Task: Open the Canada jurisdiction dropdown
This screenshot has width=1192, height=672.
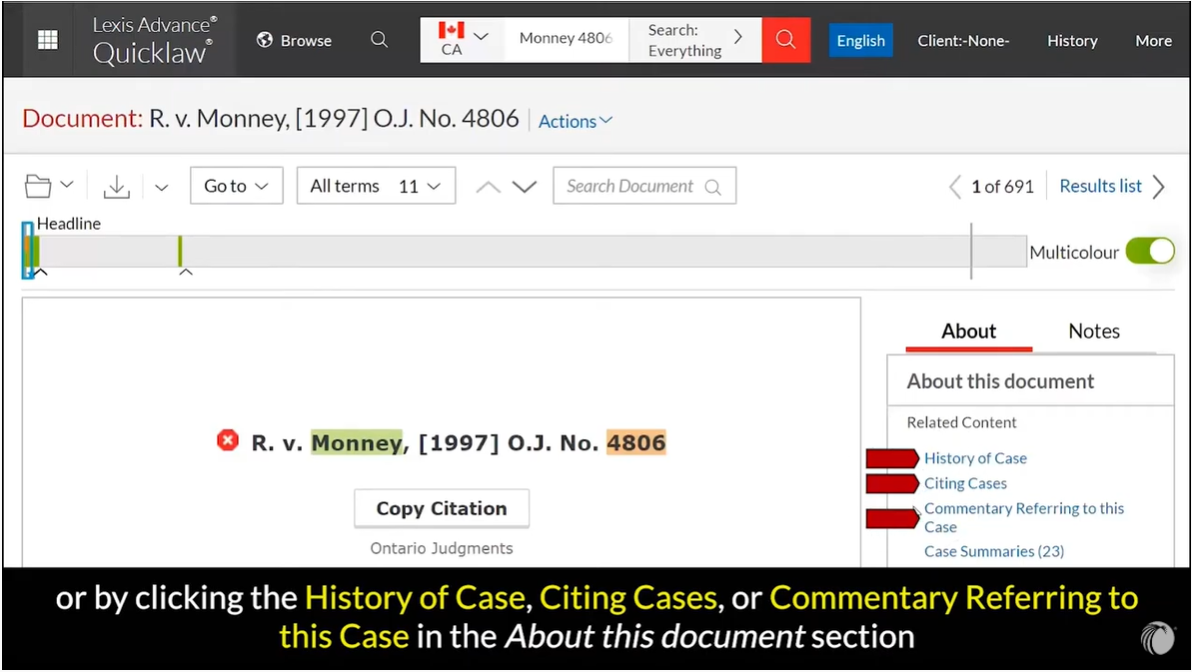Action: click(463, 39)
